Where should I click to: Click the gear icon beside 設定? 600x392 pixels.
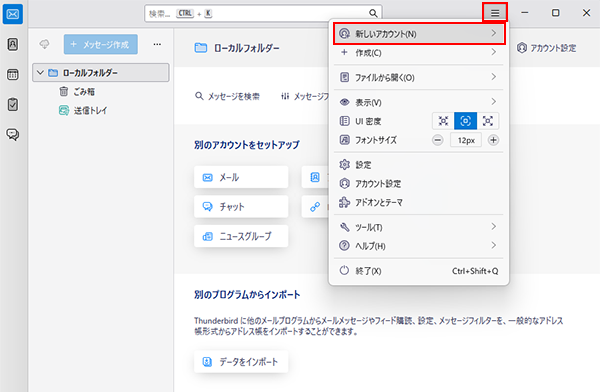[344, 165]
